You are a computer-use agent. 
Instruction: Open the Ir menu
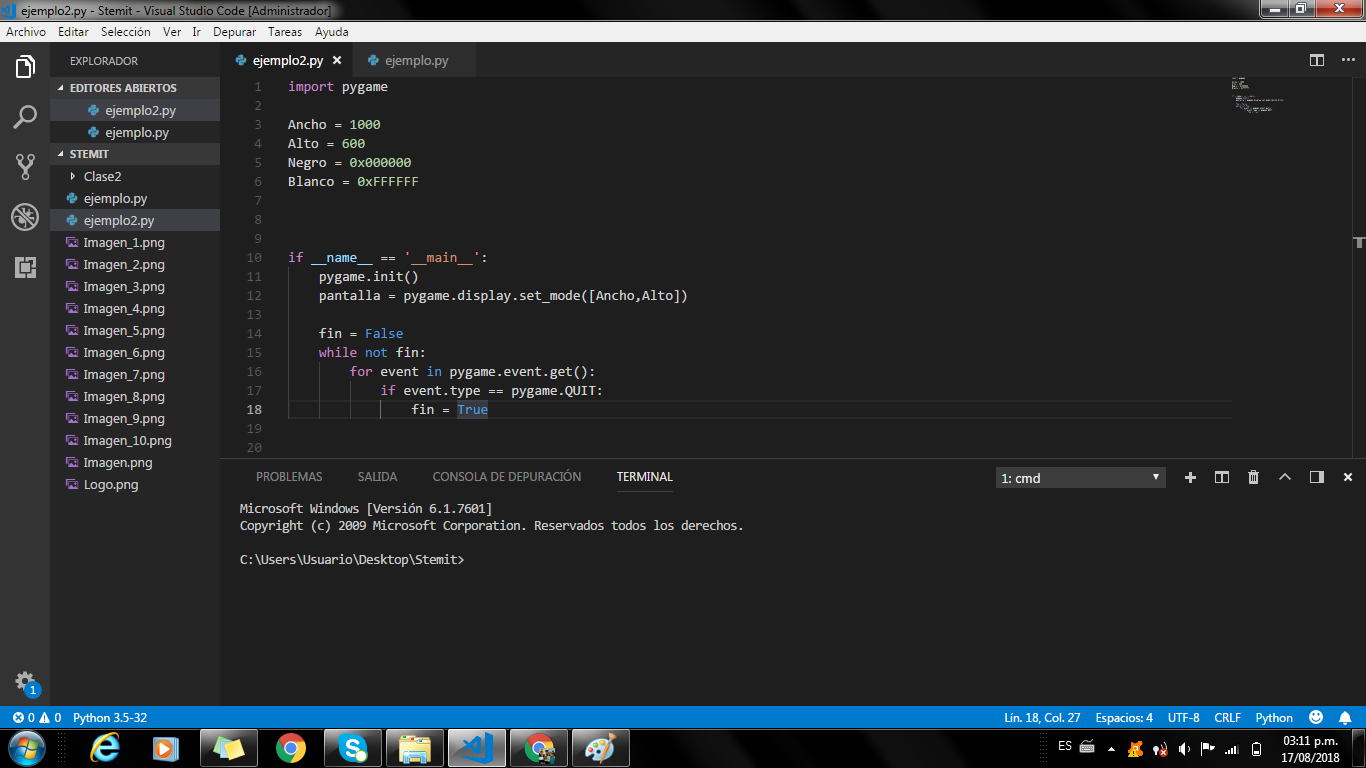(197, 32)
